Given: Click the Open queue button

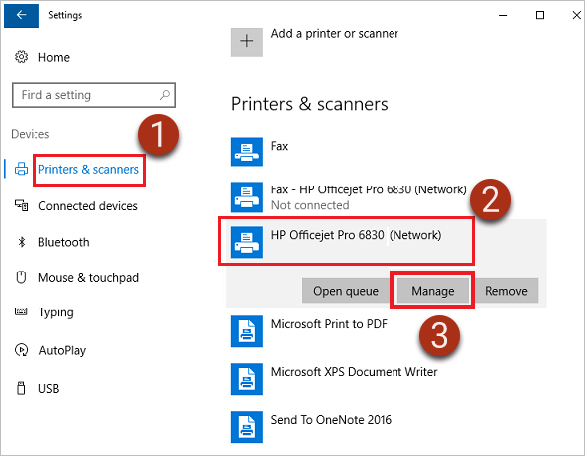Looking at the screenshot, I should 346,291.
